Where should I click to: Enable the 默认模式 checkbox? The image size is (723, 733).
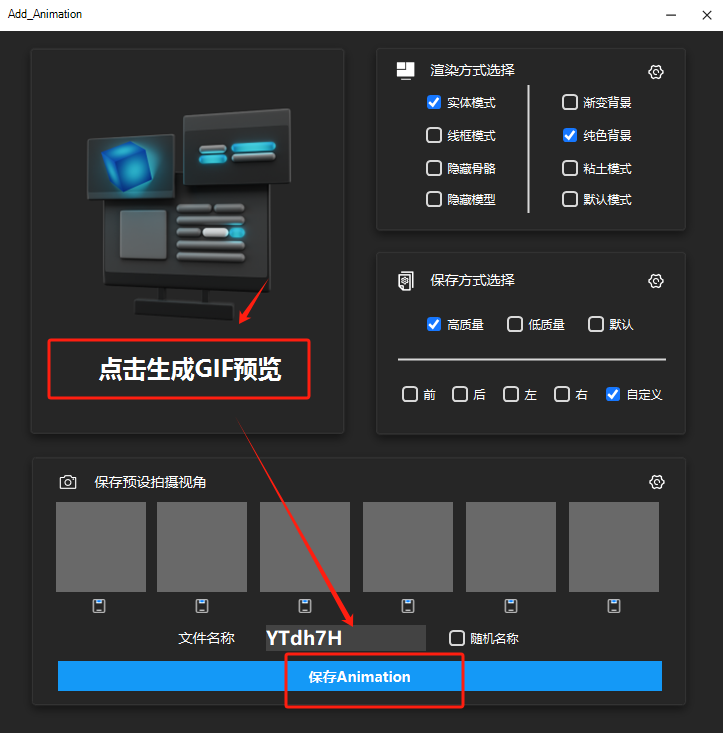click(x=570, y=200)
